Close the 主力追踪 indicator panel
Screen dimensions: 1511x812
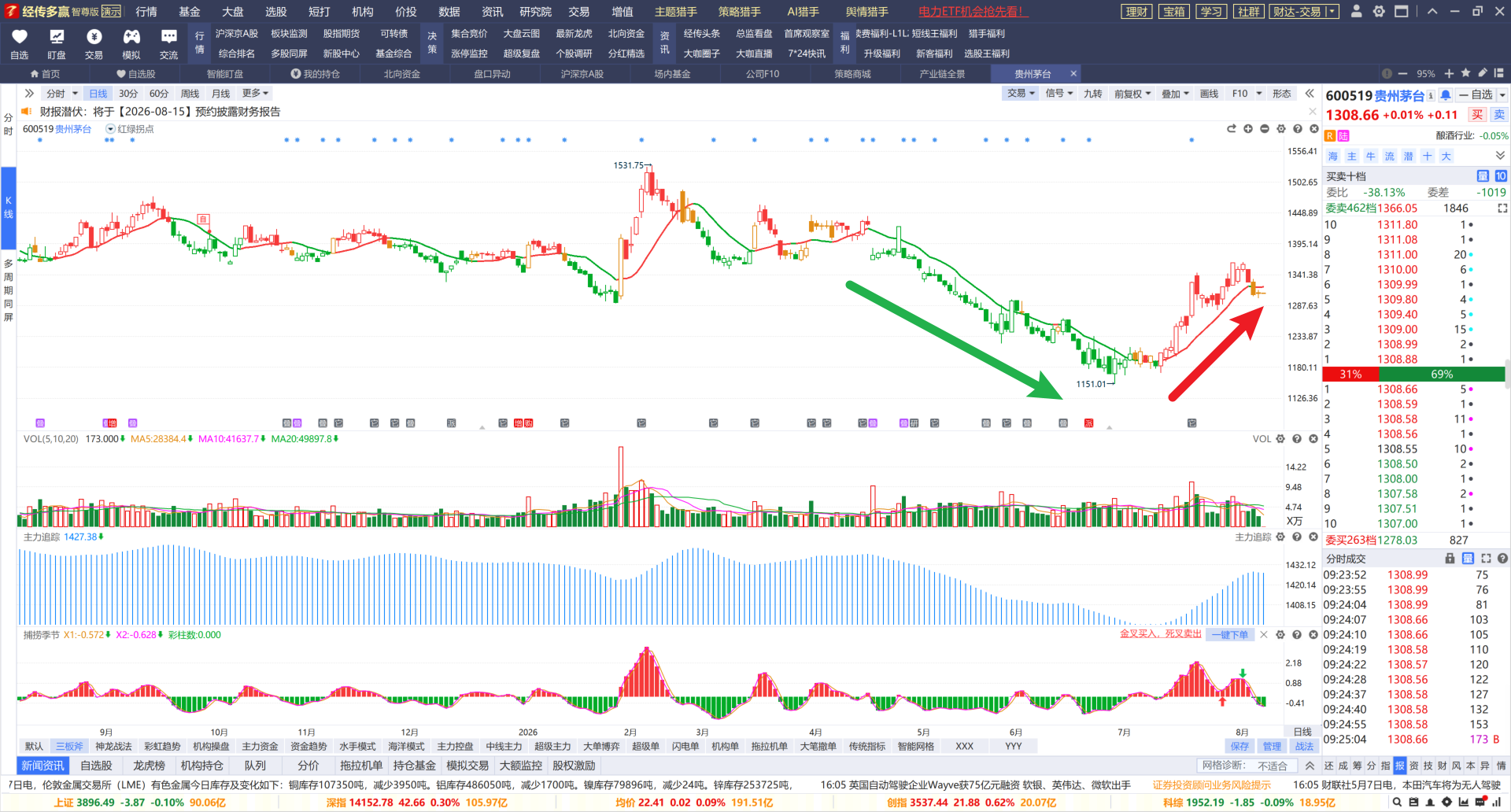click(x=1313, y=537)
